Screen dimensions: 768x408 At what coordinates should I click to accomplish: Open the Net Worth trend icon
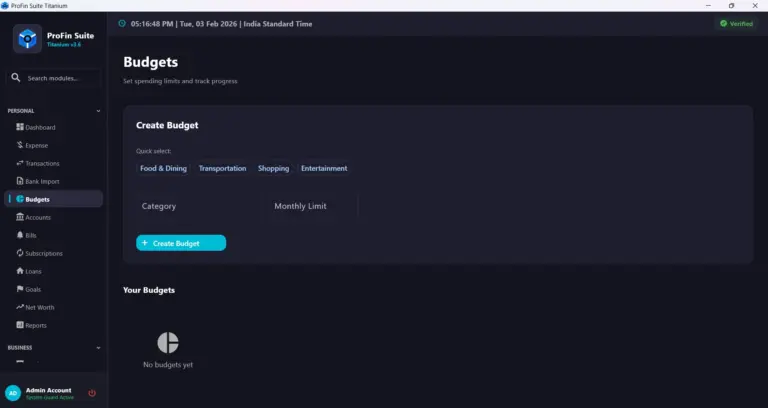pyautogui.click(x=20, y=307)
